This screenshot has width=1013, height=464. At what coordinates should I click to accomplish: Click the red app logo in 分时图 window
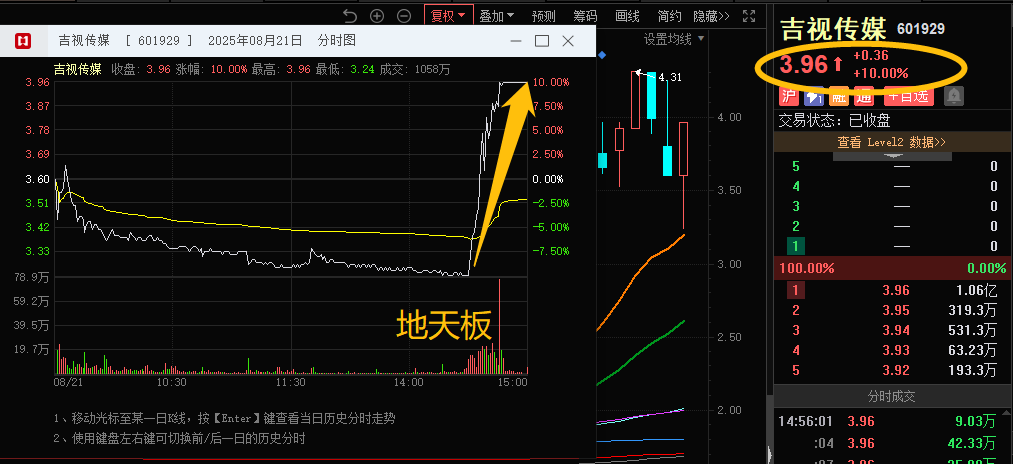pyautogui.click(x=24, y=41)
